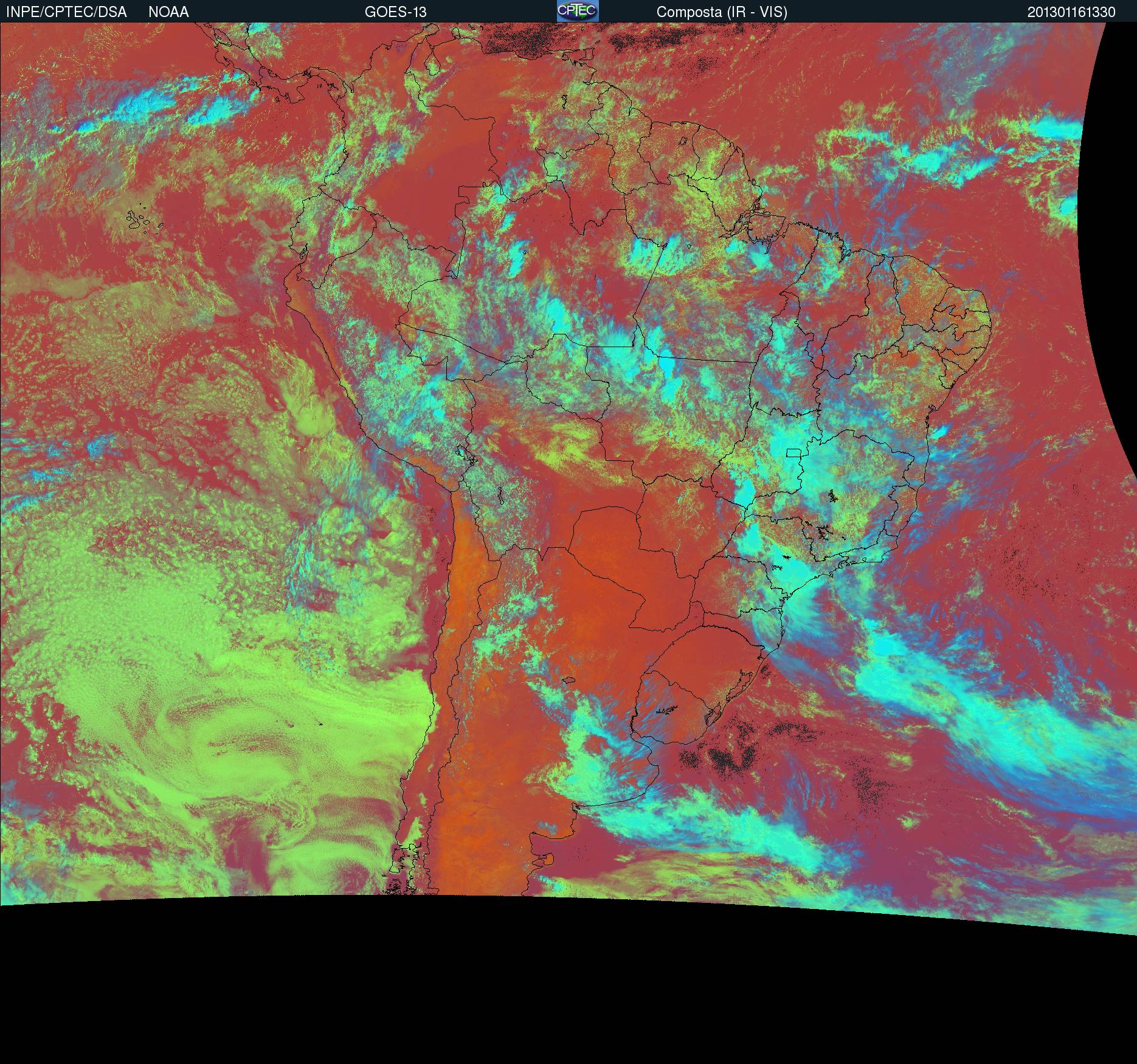Viewport: 1137px width, 1064px height.
Task: Click the CPTEC logo in header
Action: pyautogui.click(x=578, y=11)
